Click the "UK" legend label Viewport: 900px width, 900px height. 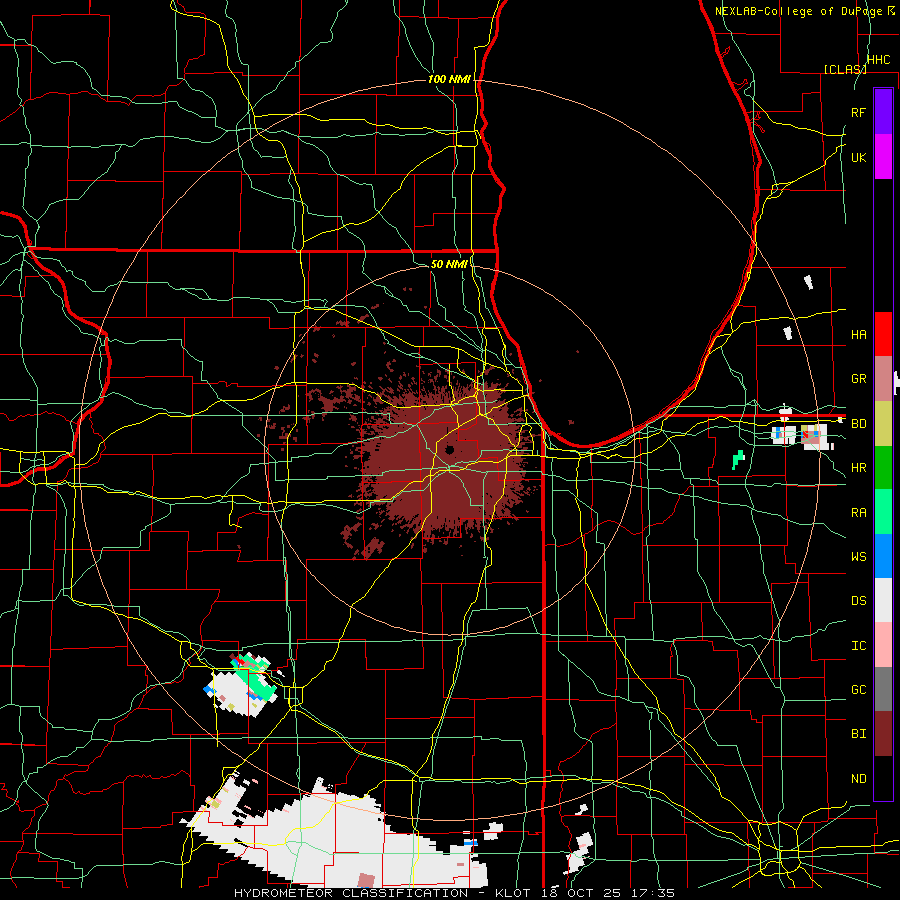point(859,157)
